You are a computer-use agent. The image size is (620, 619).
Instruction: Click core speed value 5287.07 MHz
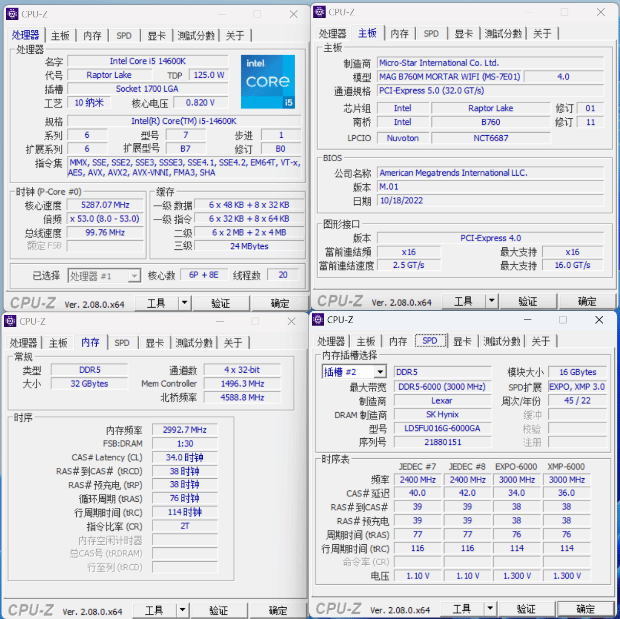[x=105, y=205]
